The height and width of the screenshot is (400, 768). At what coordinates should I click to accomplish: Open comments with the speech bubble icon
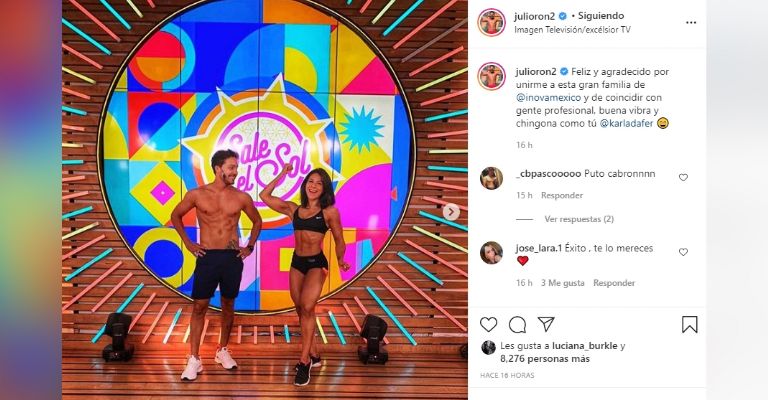[x=517, y=325]
